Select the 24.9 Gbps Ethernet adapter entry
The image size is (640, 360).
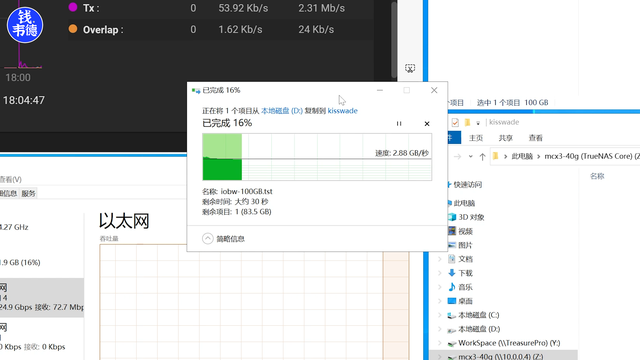(42, 297)
